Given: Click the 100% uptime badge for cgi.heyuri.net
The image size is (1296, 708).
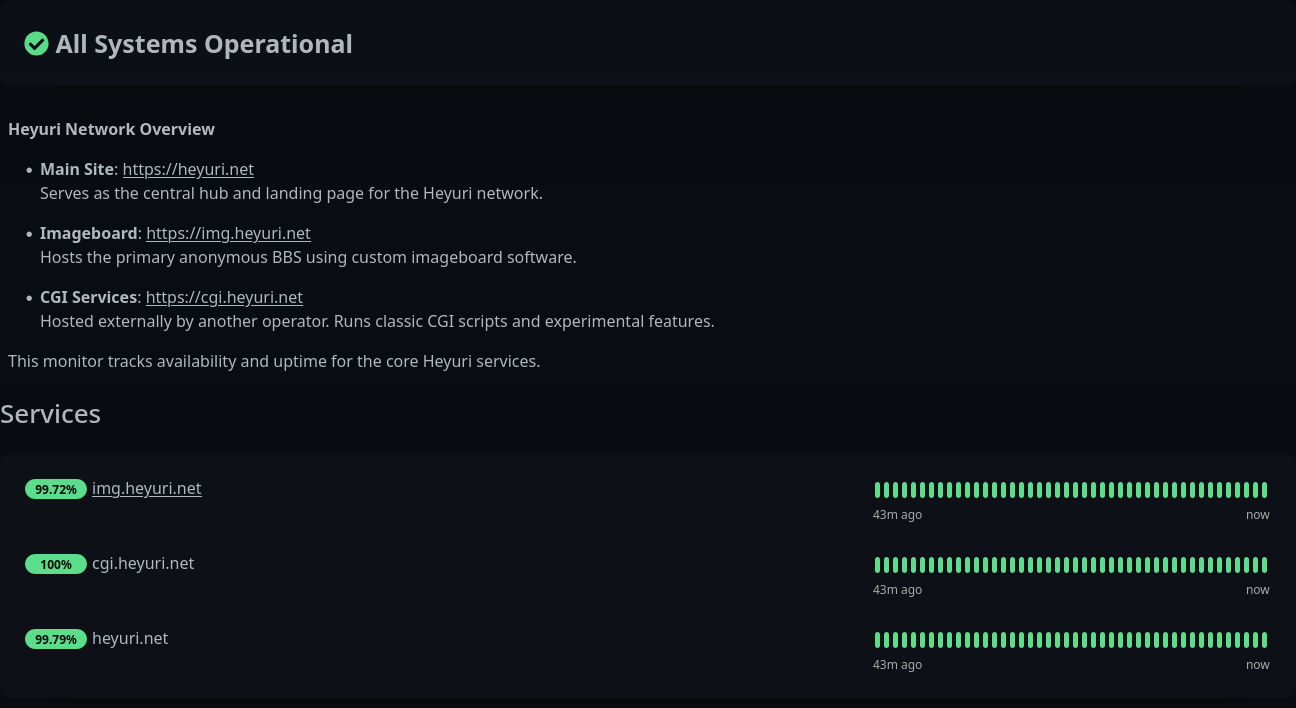Looking at the screenshot, I should coord(56,564).
